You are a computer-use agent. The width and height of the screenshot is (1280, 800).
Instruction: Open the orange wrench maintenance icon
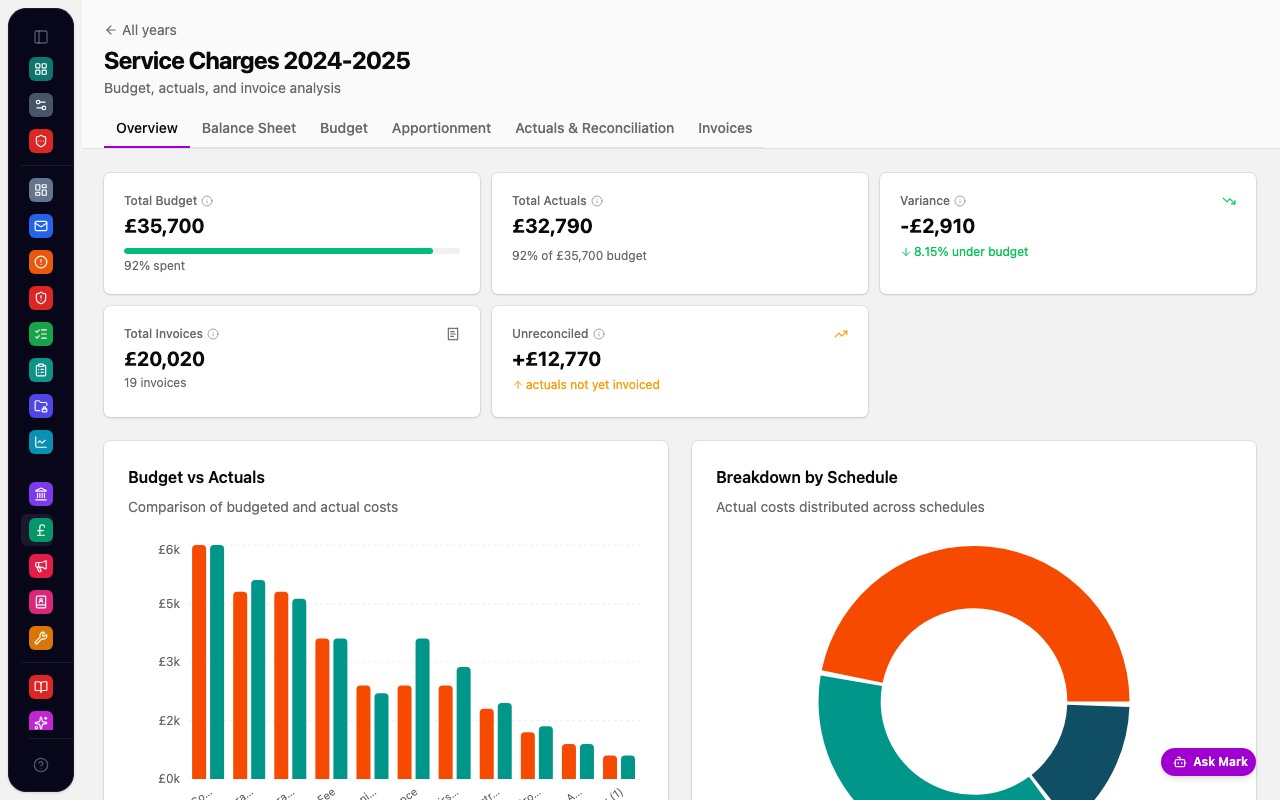click(x=41, y=638)
